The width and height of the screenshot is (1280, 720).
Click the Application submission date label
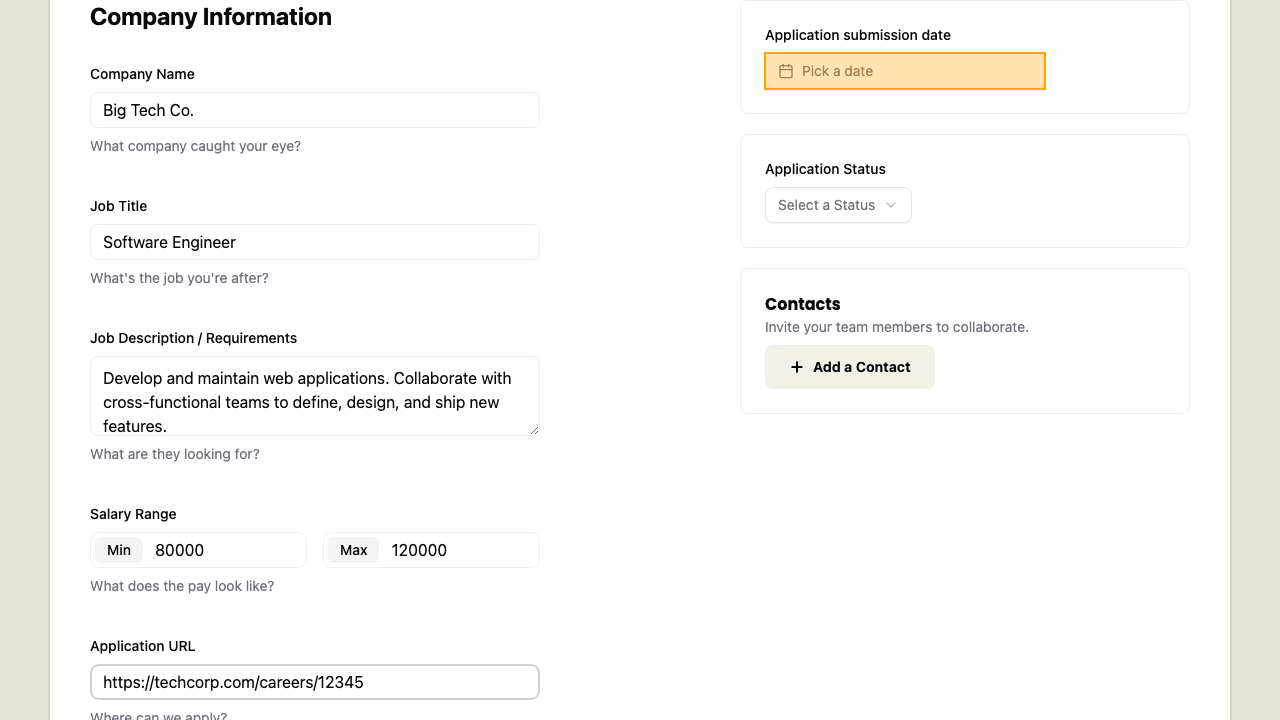click(x=859, y=35)
